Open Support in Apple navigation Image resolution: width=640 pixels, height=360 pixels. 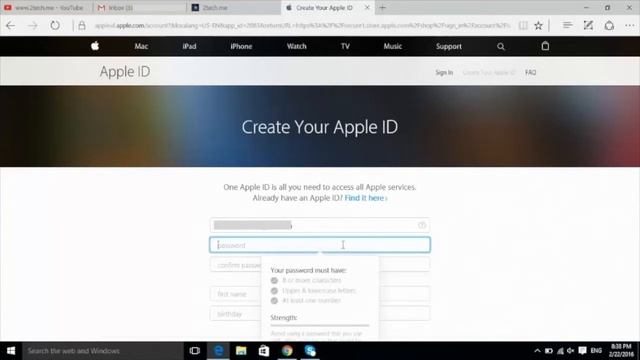click(x=449, y=47)
